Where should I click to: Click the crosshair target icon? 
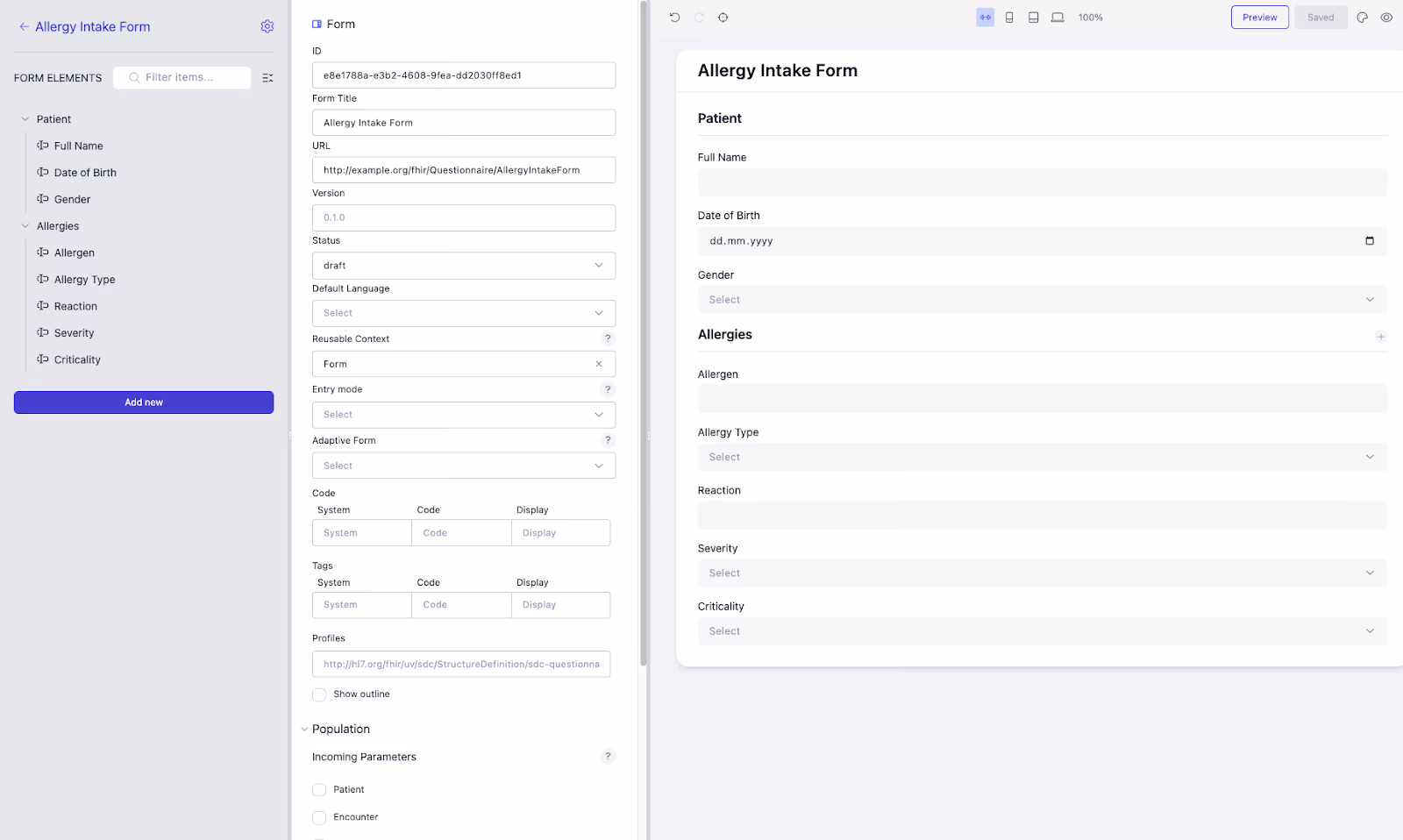point(723,18)
